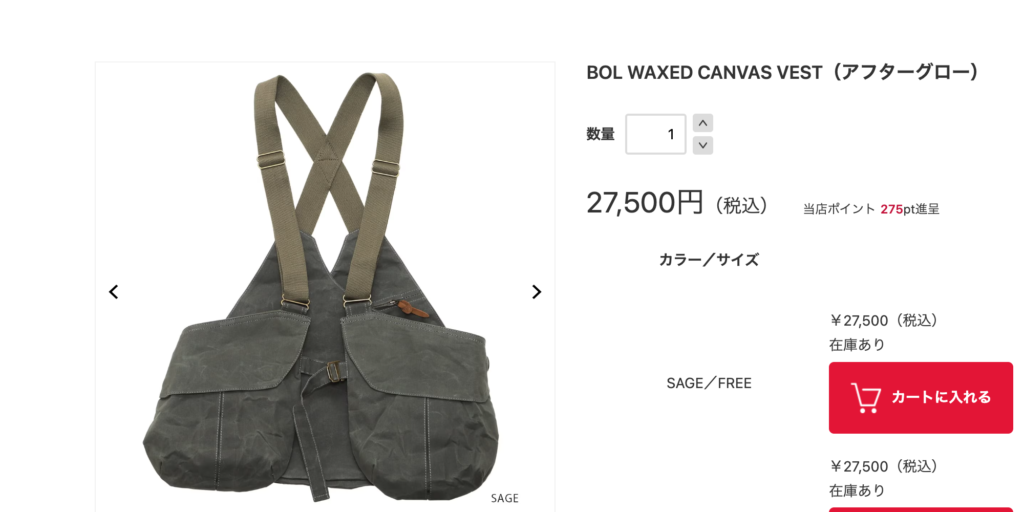This screenshot has width=1024, height=512.
Task: Select the SAGE／FREE variant label
Action: coord(709,383)
